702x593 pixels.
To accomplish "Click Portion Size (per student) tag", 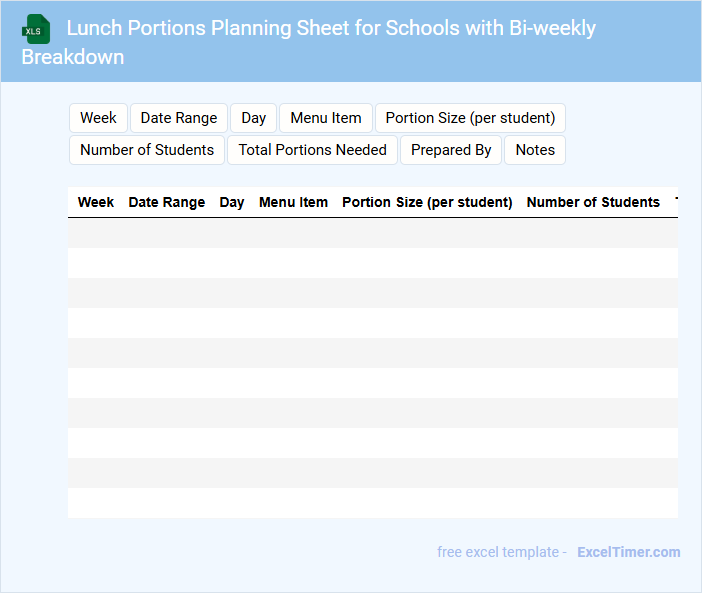I will 470,118.
